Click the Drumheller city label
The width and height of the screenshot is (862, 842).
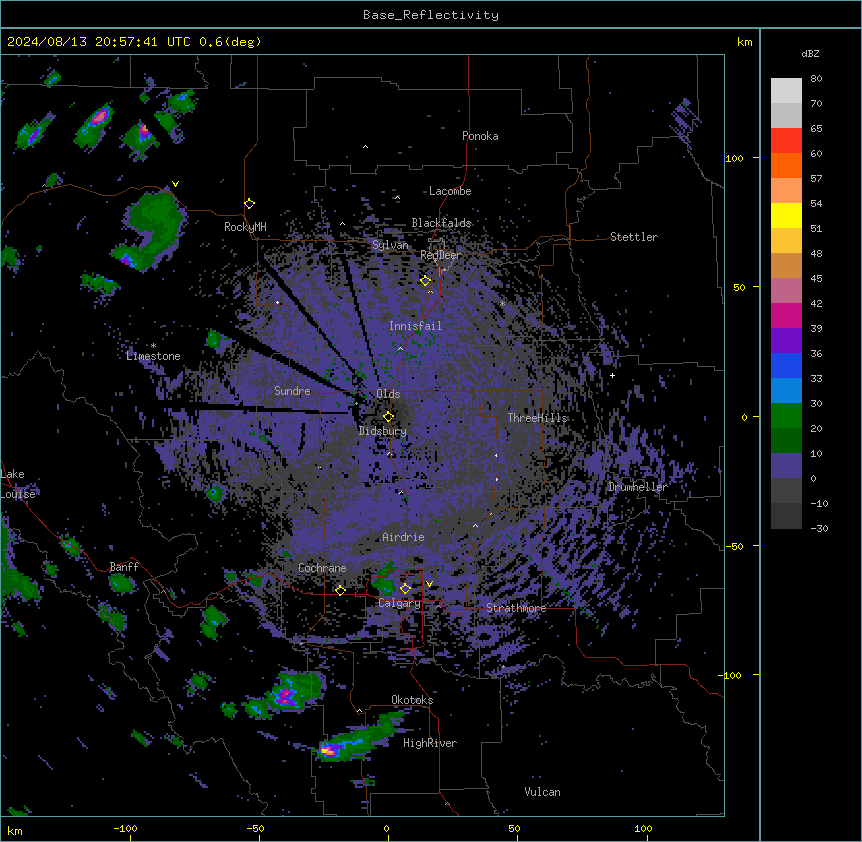[638, 487]
